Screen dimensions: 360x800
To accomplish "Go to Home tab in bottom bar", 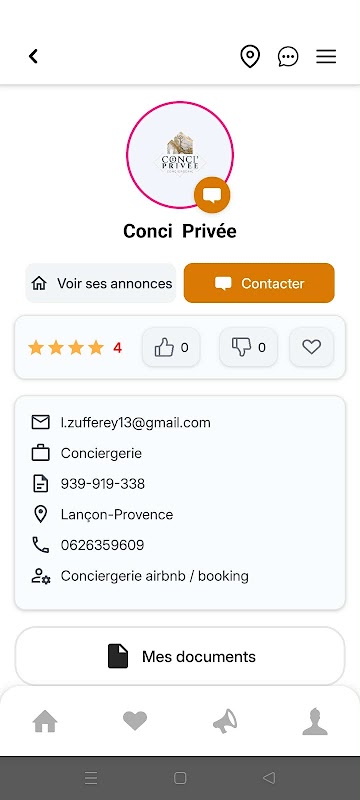I will [x=45, y=722].
